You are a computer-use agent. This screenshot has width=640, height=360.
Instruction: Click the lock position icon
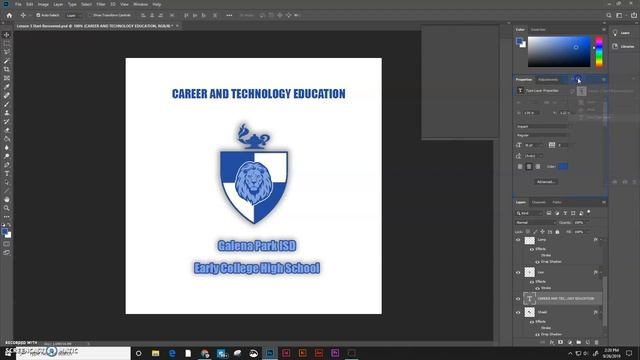click(542, 232)
